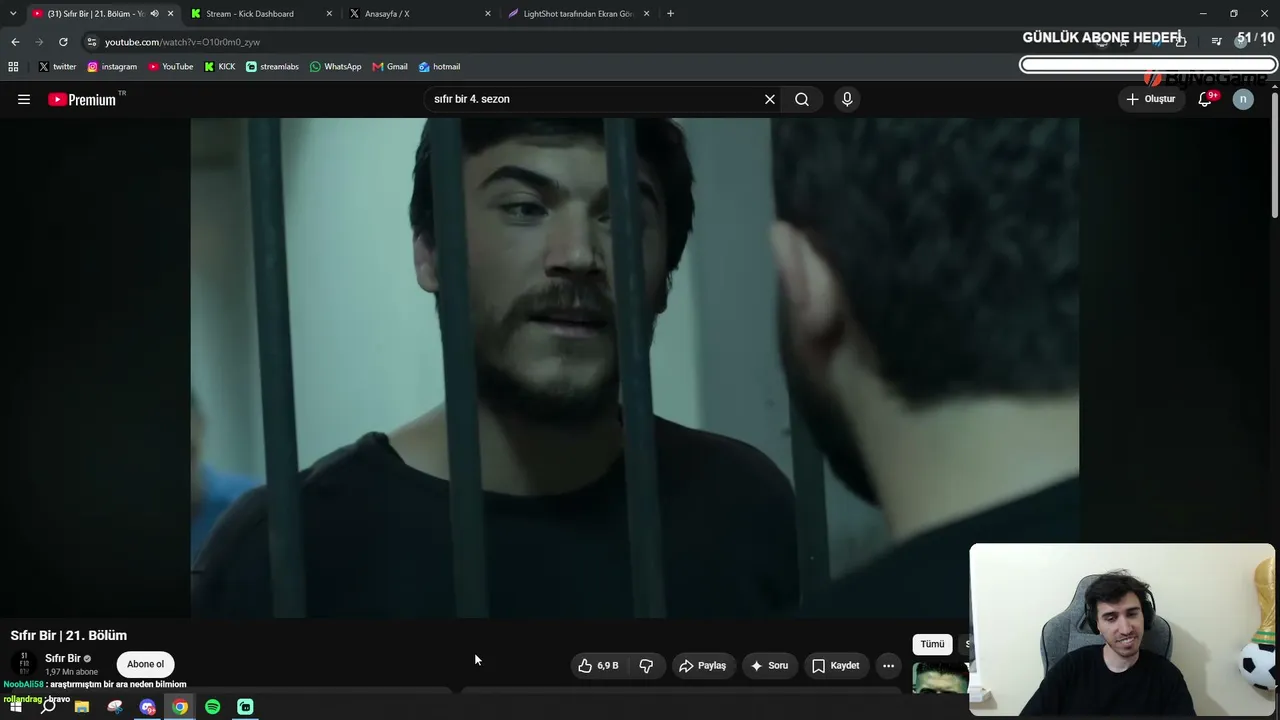The image size is (1280, 720).
Task: Run search with the magnifier button
Action: tap(802, 99)
